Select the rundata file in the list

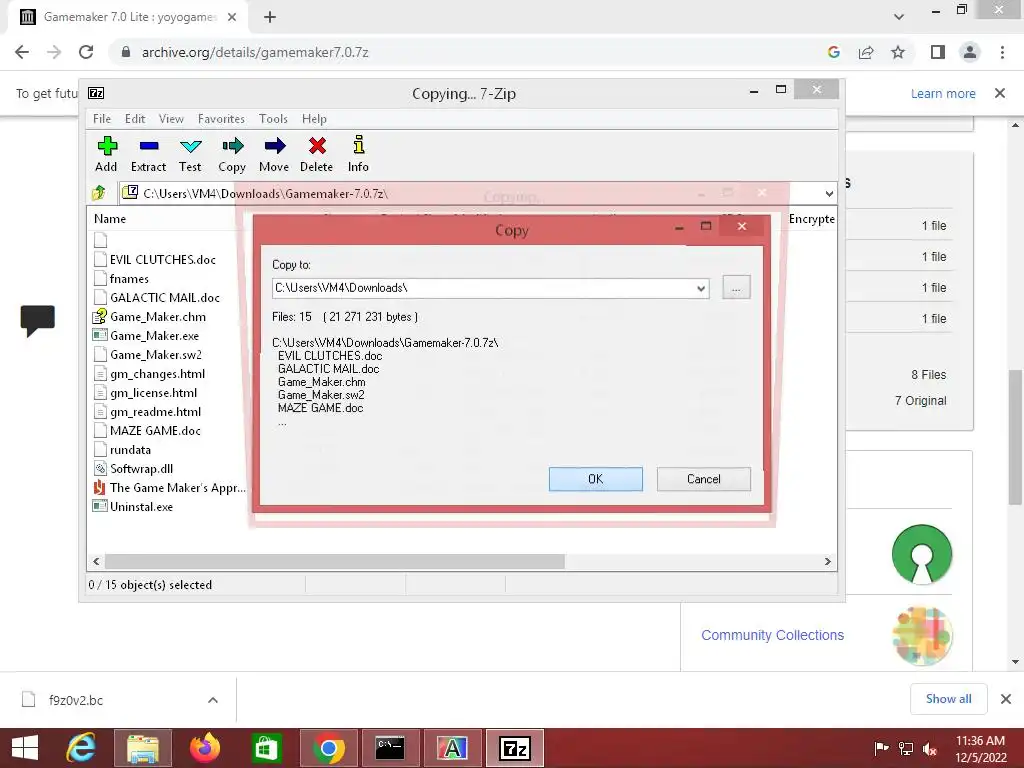pyautogui.click(x=122, y=449)
